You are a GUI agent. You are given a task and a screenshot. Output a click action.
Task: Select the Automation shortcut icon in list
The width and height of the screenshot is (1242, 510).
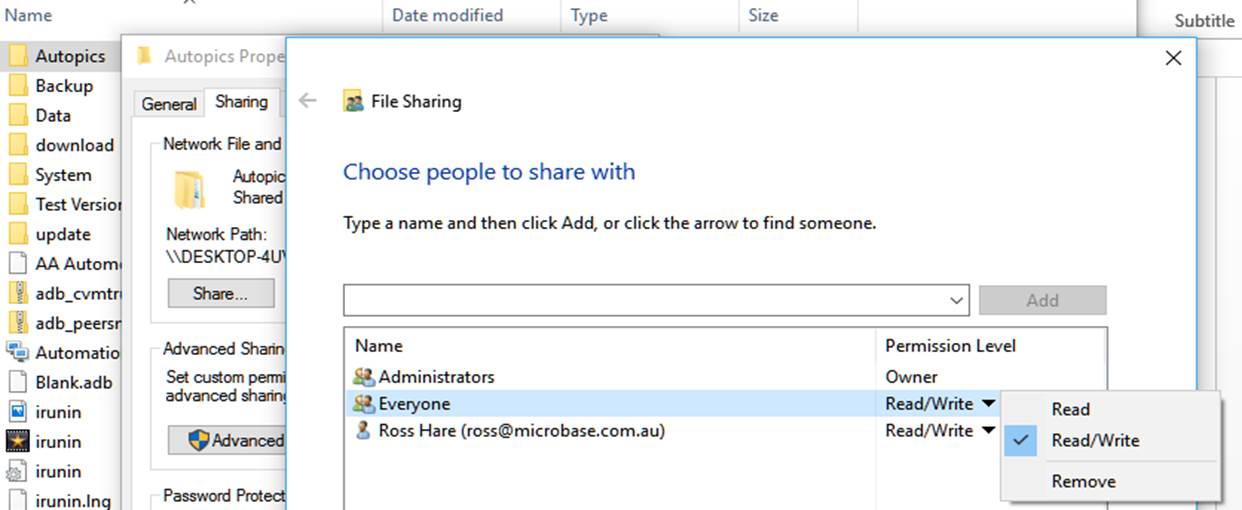18,352
